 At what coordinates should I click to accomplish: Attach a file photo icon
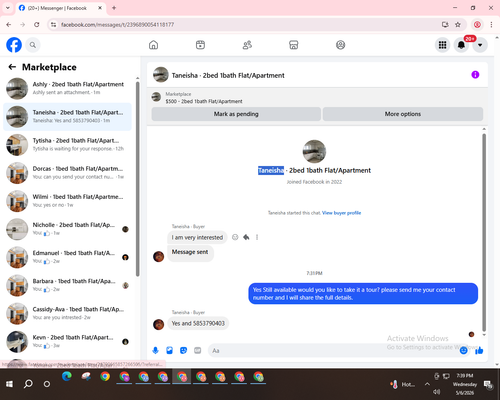click(169, 350)
